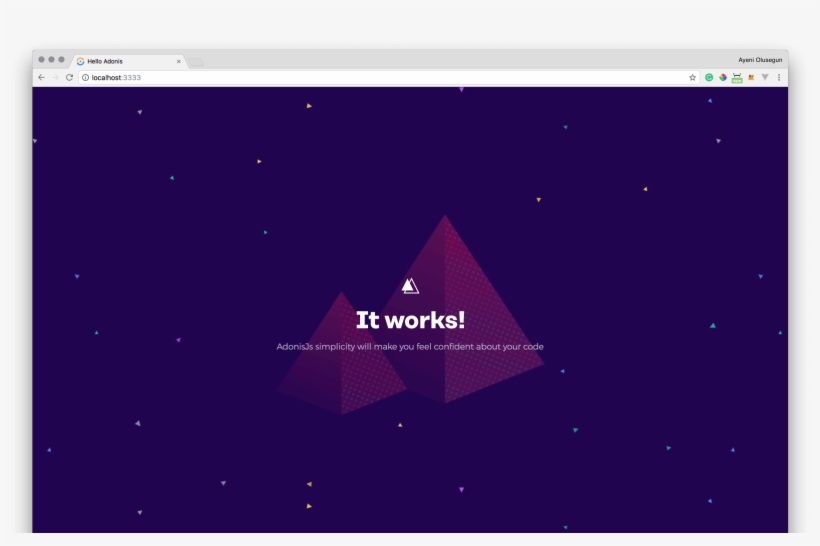Open the Ayeni Olusegun profile button

(760, 60)
